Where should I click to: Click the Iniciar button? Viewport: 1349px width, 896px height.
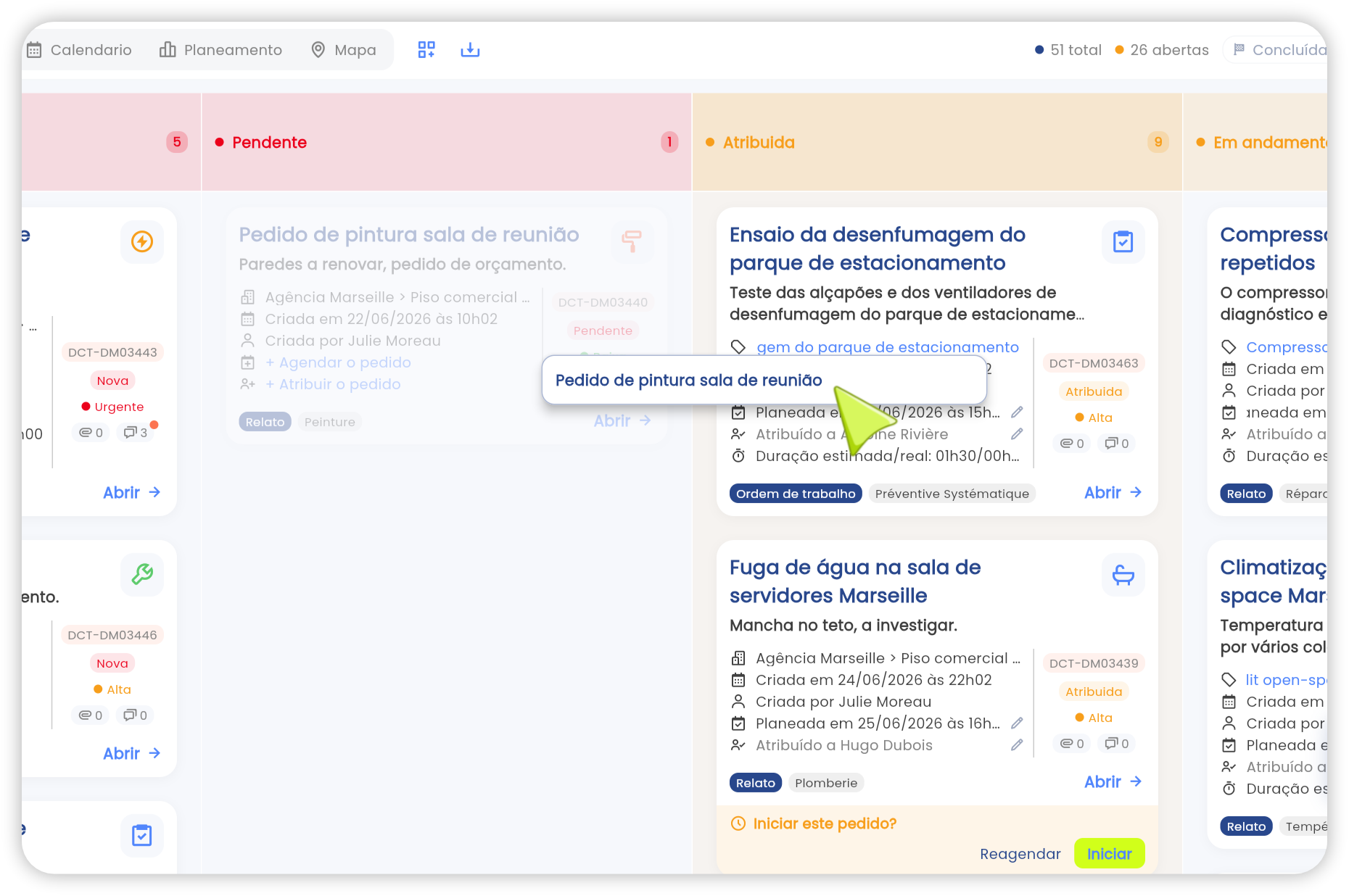[x=1109, y=854]
